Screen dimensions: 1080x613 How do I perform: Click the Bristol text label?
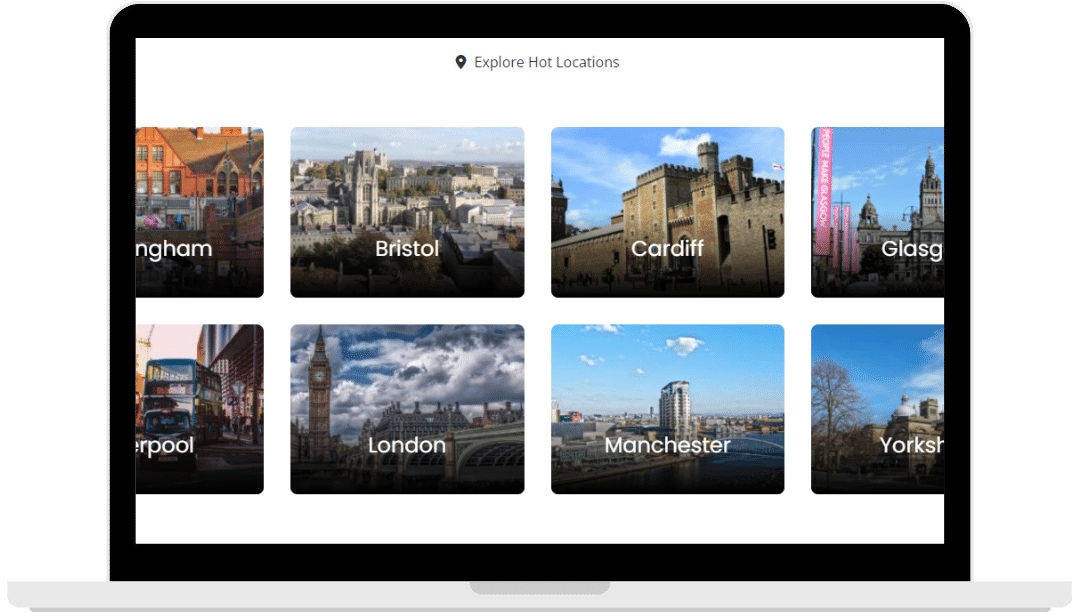407,249
